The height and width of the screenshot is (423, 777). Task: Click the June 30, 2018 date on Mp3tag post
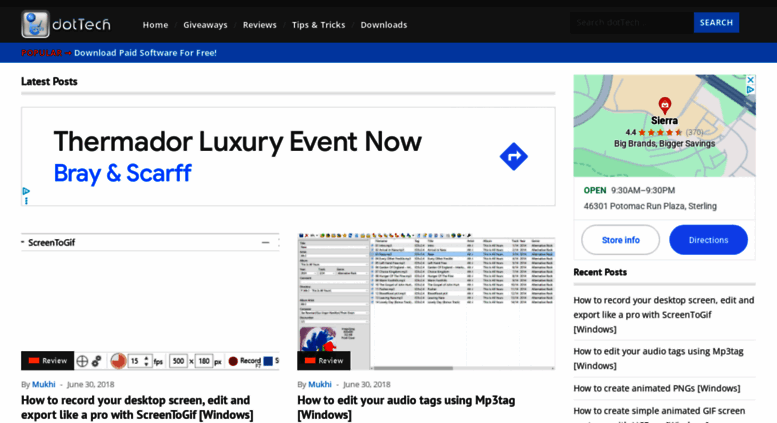tap(366, 384)
